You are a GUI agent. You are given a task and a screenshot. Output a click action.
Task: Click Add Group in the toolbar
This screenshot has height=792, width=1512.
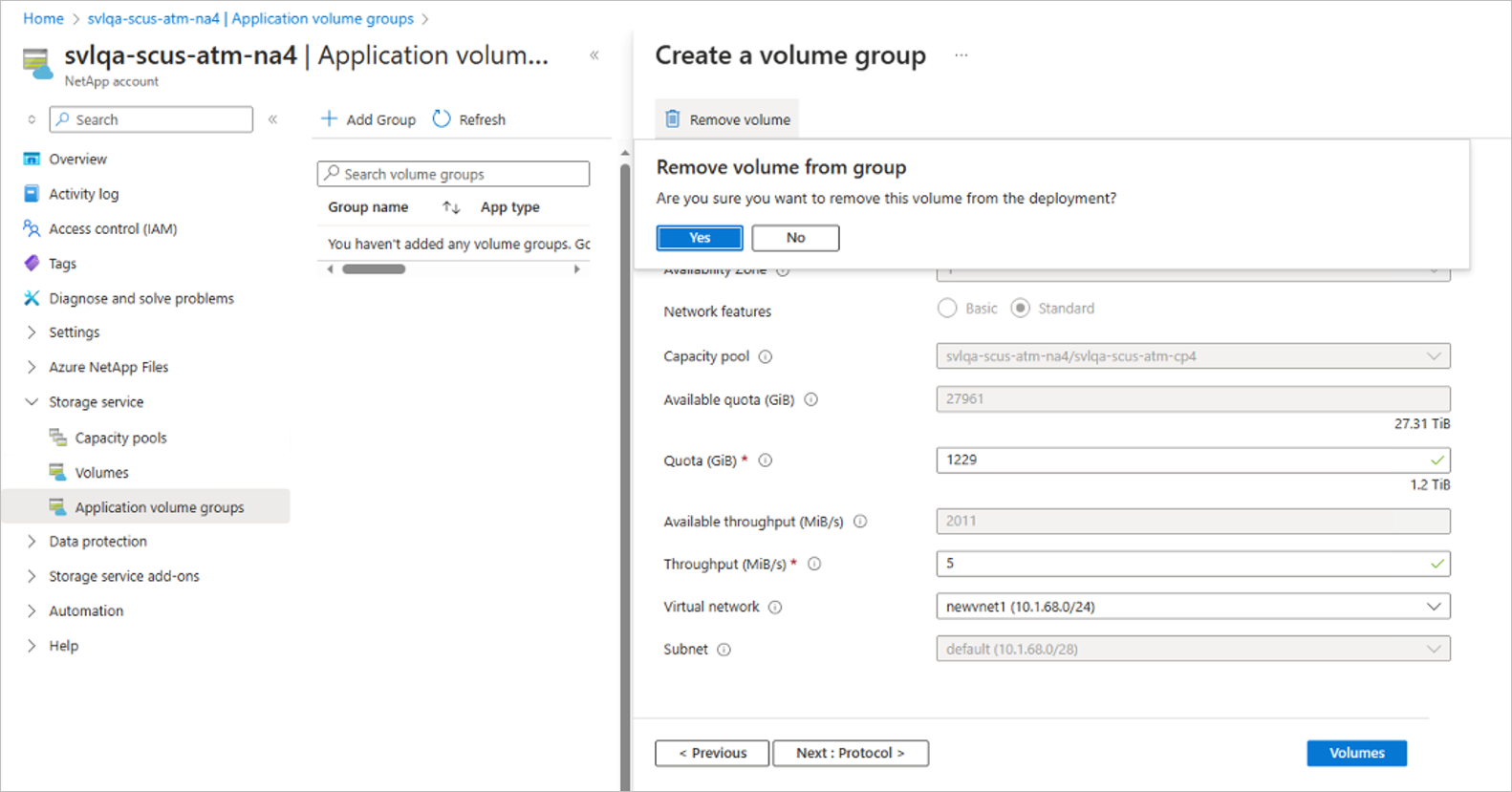[368, 119]
